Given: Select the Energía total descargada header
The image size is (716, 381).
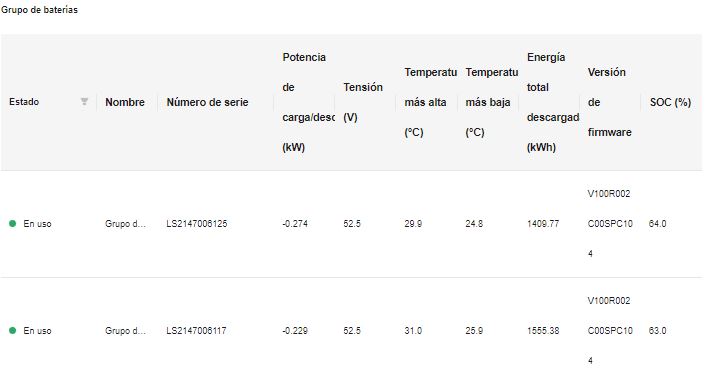Looking at the screenshot, I should coord(553,102).
